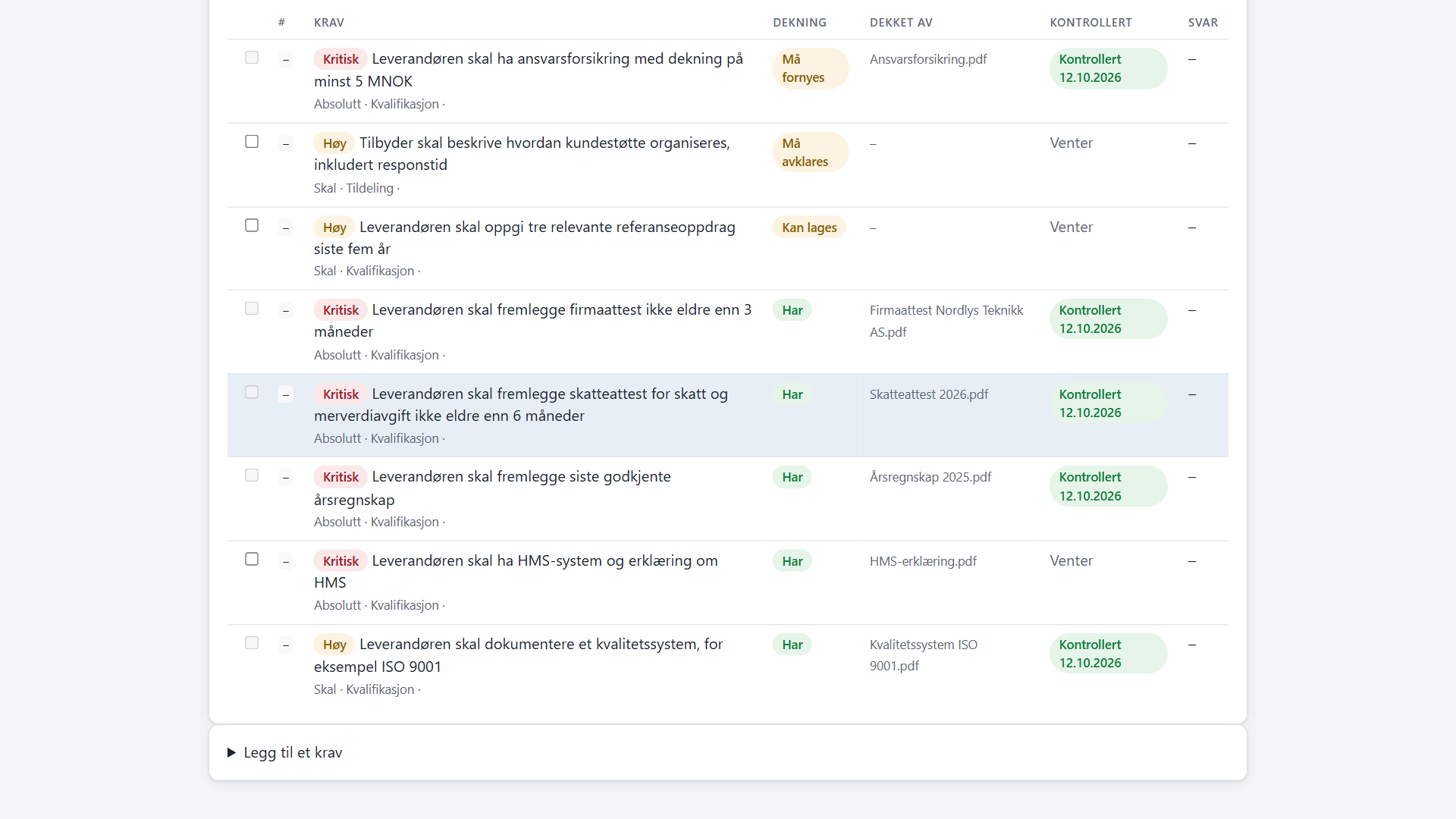
Task: Open Kvalitetssystem ISO 9001.pdf
Action: click(x=924, y=655)
